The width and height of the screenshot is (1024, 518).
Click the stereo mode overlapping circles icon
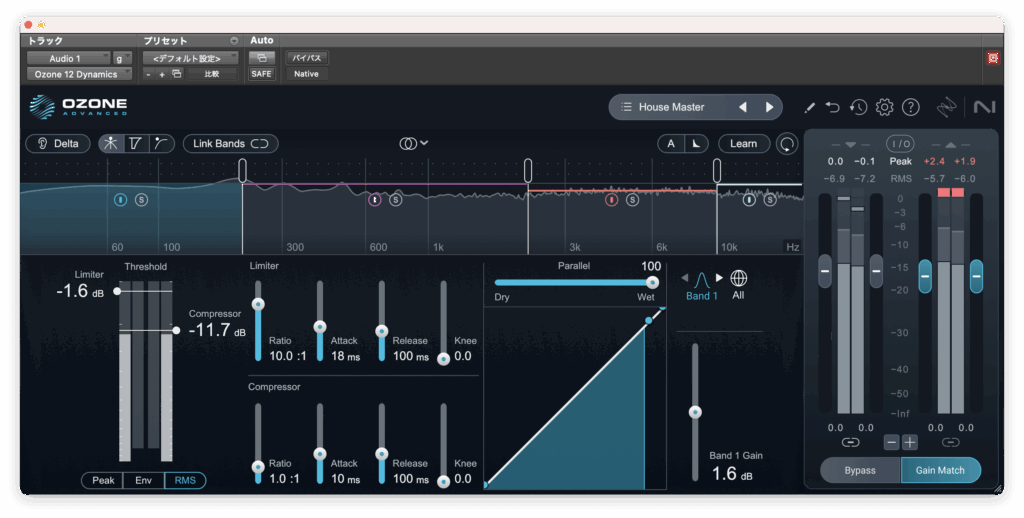408,143
